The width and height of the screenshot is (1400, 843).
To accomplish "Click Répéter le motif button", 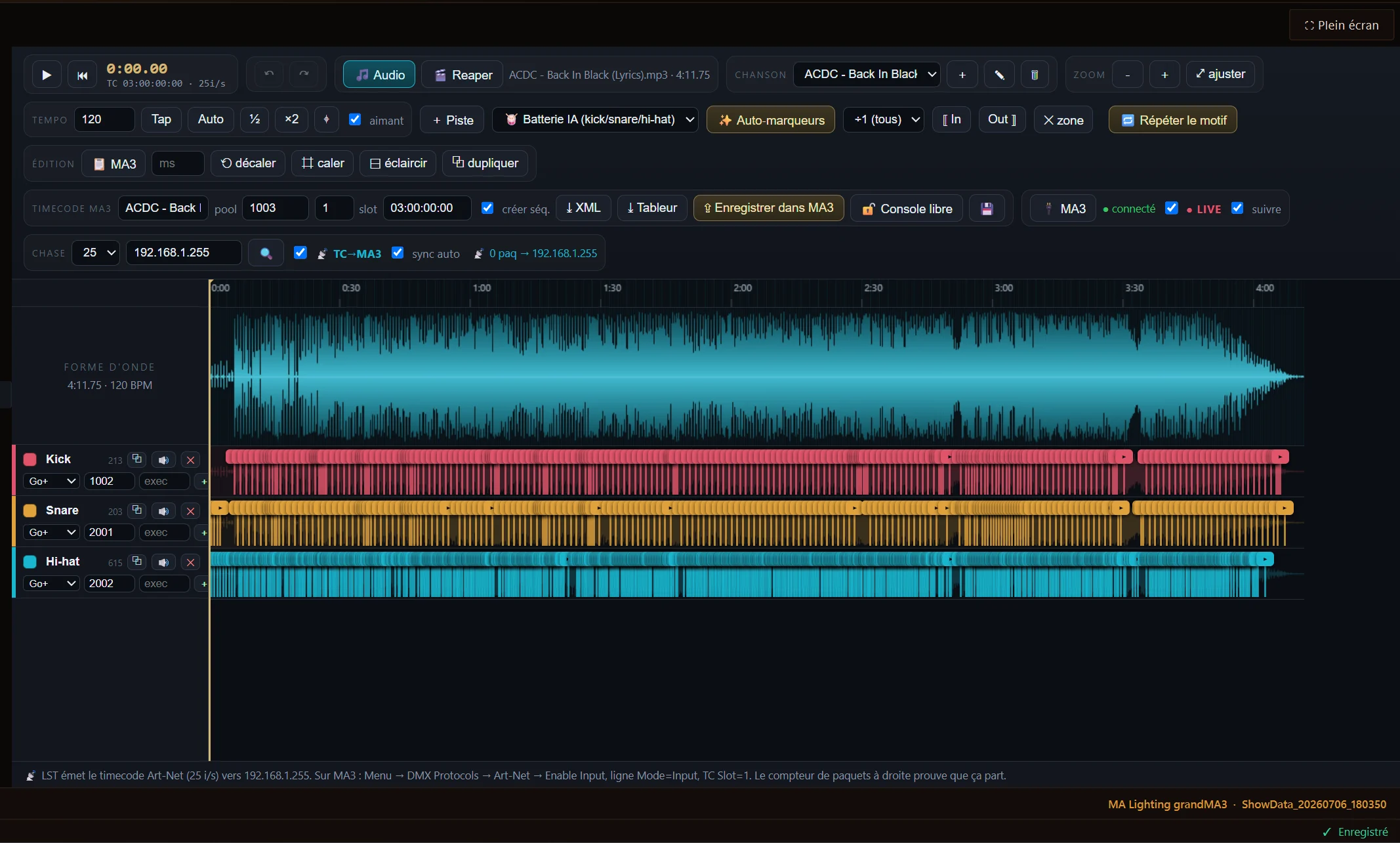I will pyautogui.click(x=1173, y=120).
